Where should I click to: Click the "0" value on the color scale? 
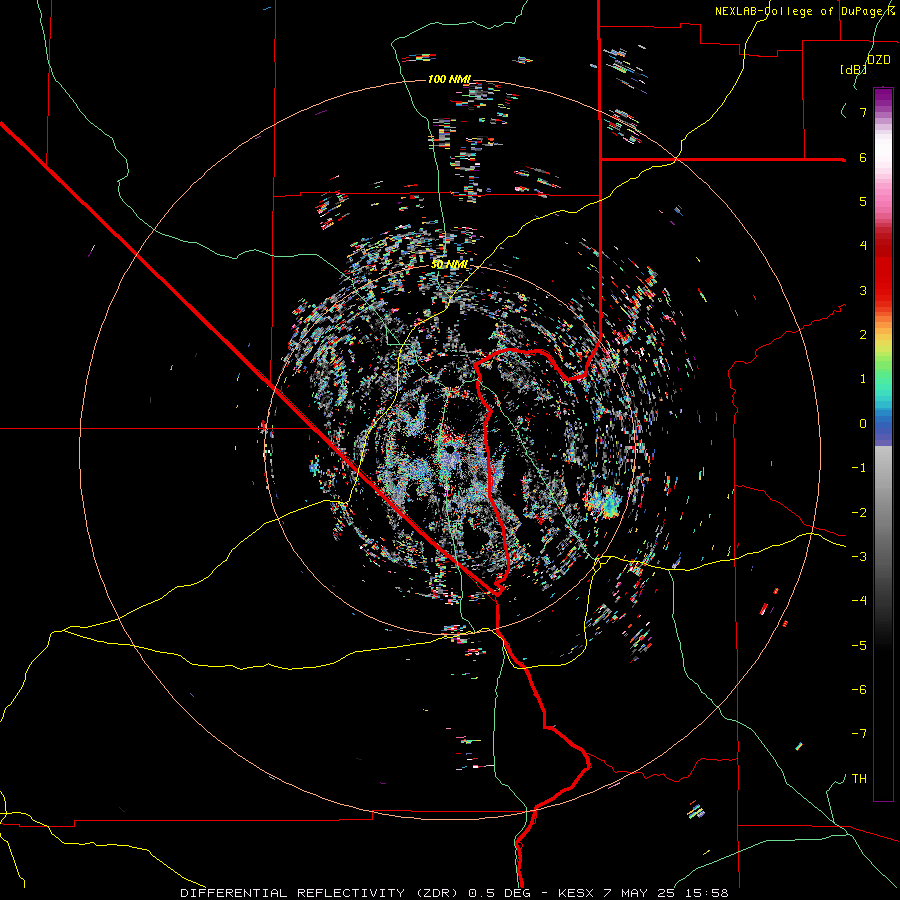pyautogui.click(x=863, y=423)
